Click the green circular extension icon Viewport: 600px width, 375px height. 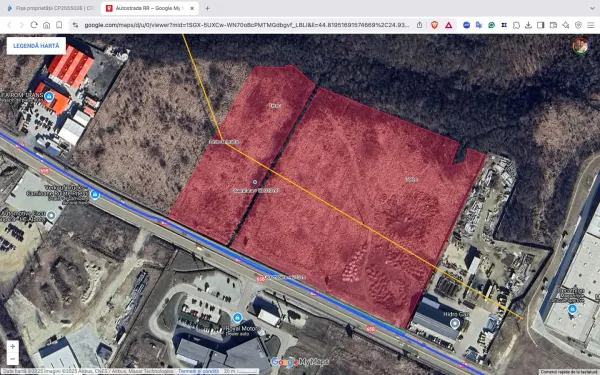491,25
